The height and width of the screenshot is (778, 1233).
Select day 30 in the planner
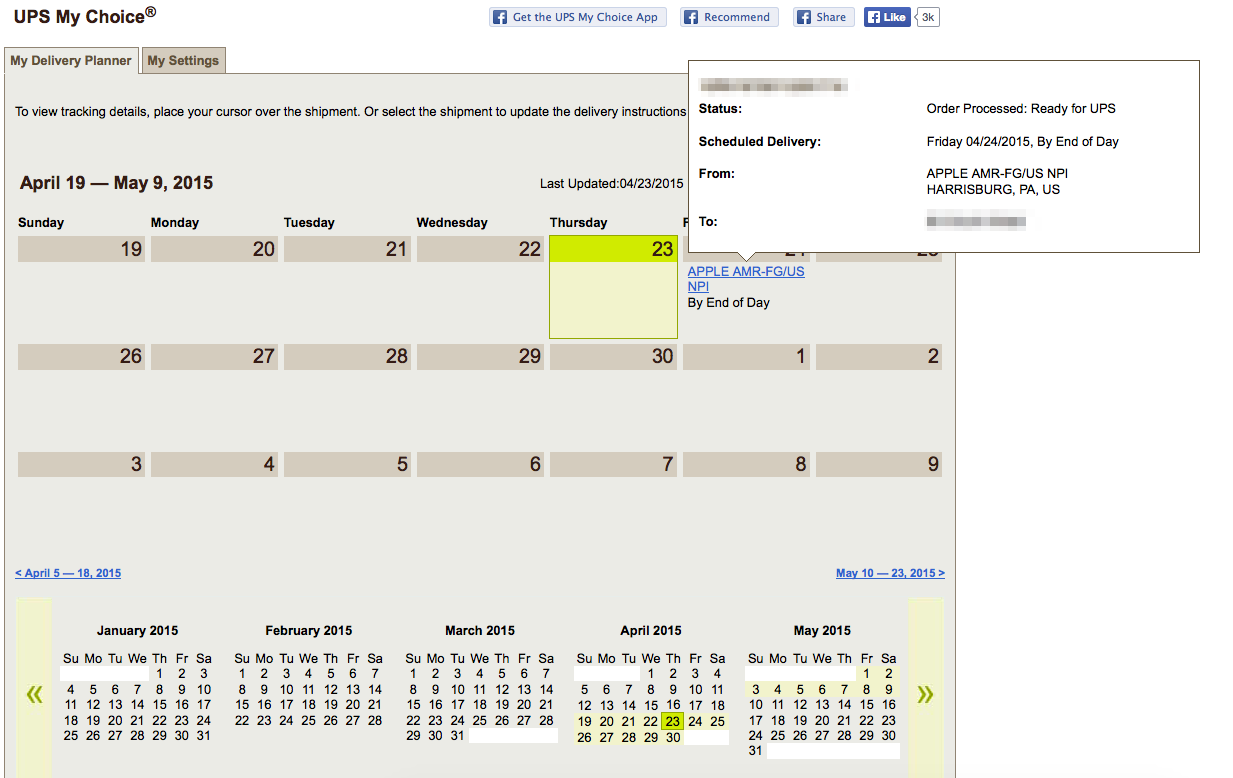point(613,356)
